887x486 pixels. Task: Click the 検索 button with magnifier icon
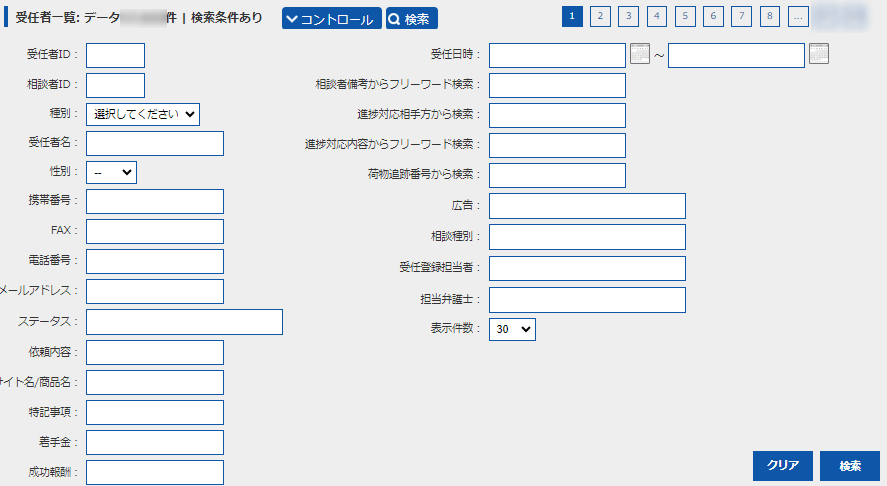point(411,19)
